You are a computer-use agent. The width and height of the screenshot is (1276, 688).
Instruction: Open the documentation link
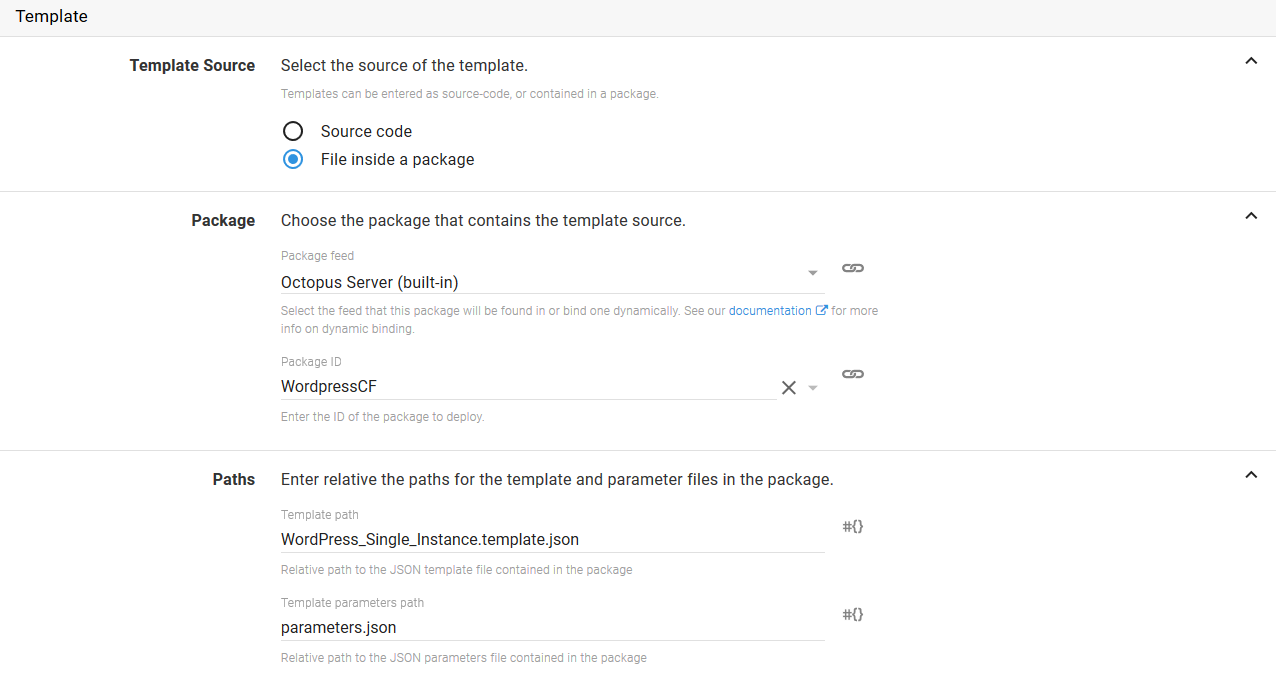pyautogui.click(x=769, y=311)
